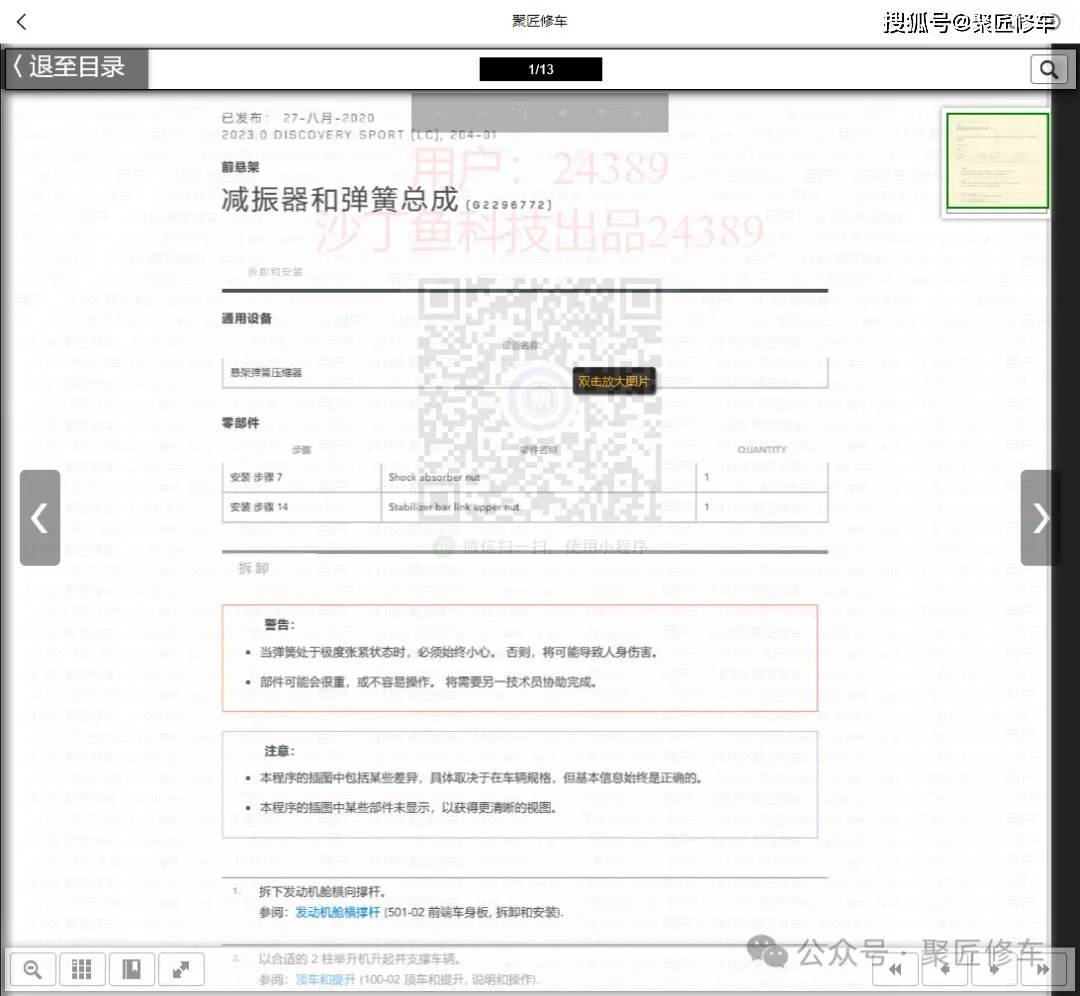1080x996 pixels.
Task: Click the 搜狐号@聚匠修车 watermark label
Action: coord(972,20)
